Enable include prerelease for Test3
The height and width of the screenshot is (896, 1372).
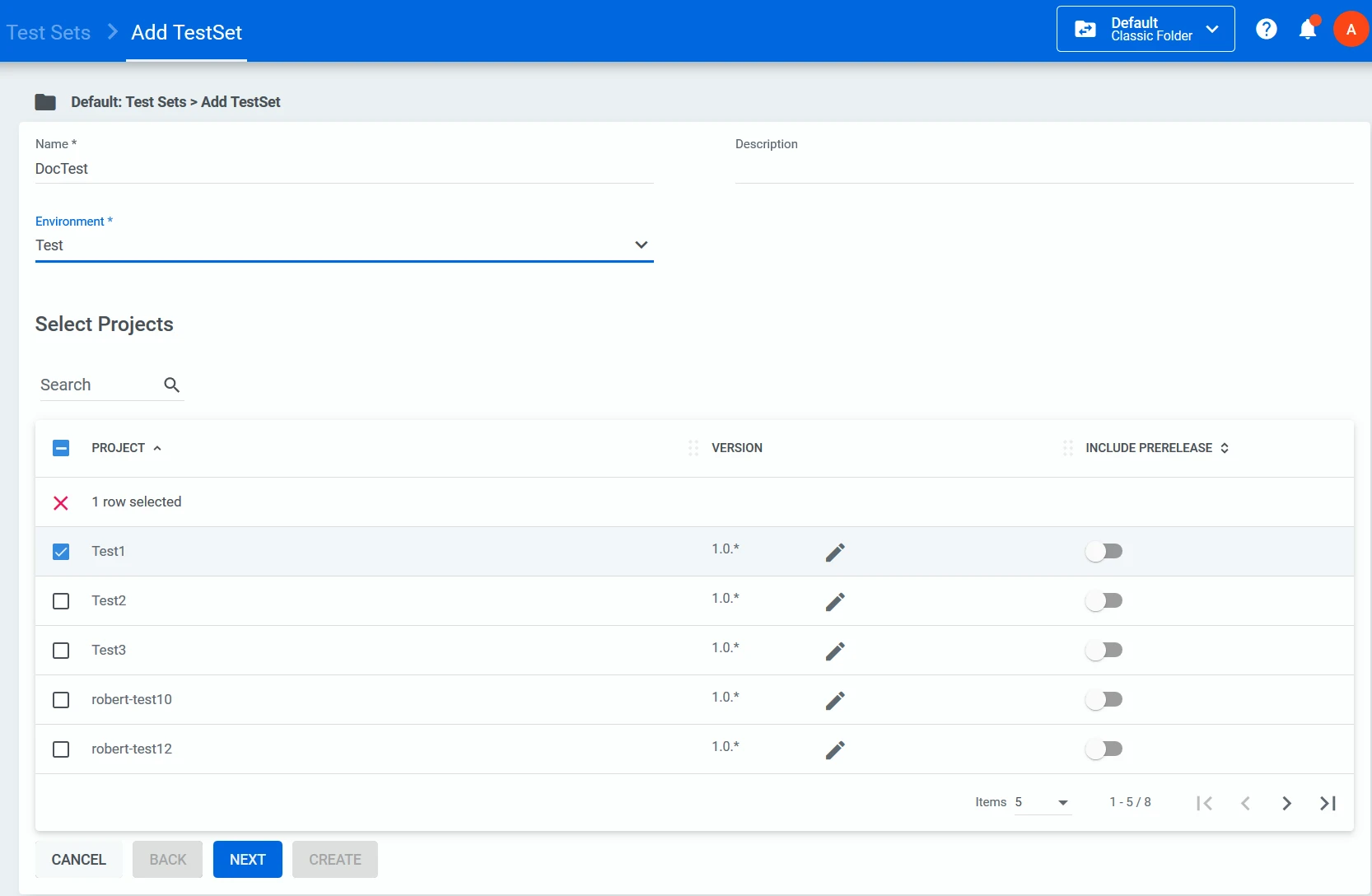(1104, 650)
